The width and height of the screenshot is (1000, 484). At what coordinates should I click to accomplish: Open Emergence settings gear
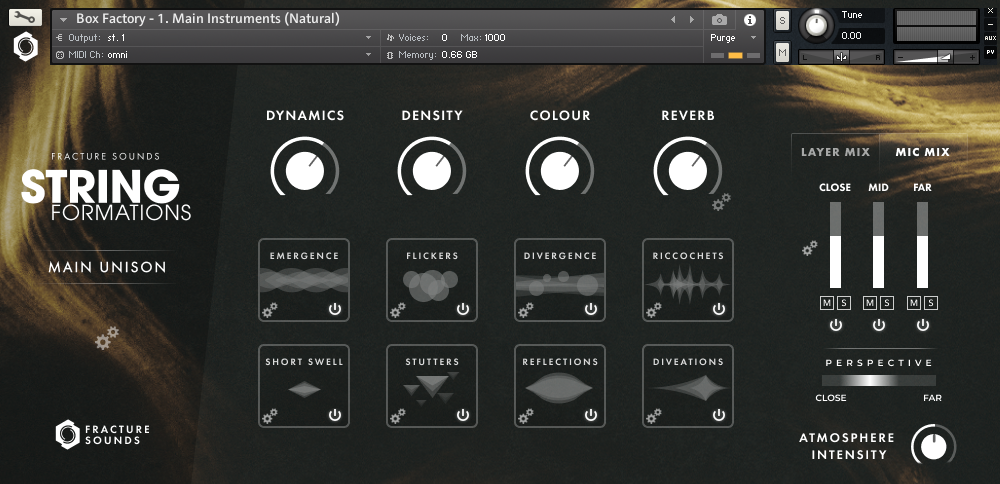tap(270, 311)
